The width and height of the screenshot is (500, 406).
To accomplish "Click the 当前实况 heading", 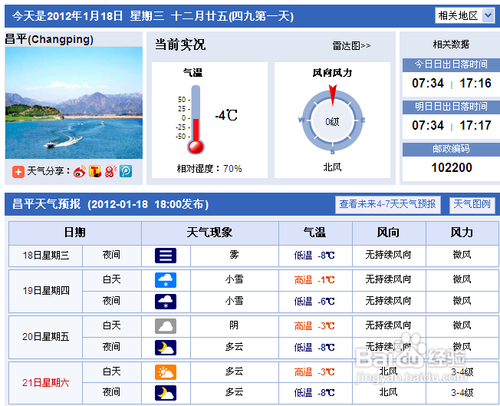I will click(x=180, y=45).
